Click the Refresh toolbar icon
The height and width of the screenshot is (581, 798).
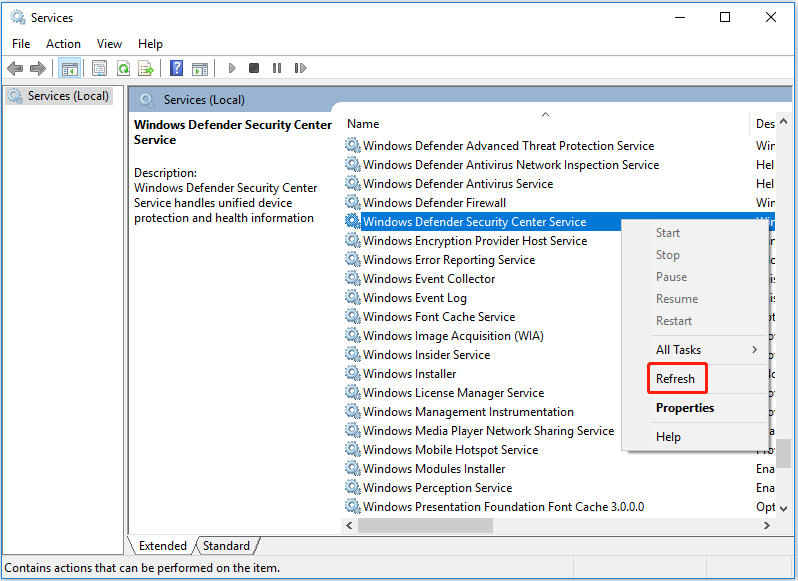pos(123,68)
